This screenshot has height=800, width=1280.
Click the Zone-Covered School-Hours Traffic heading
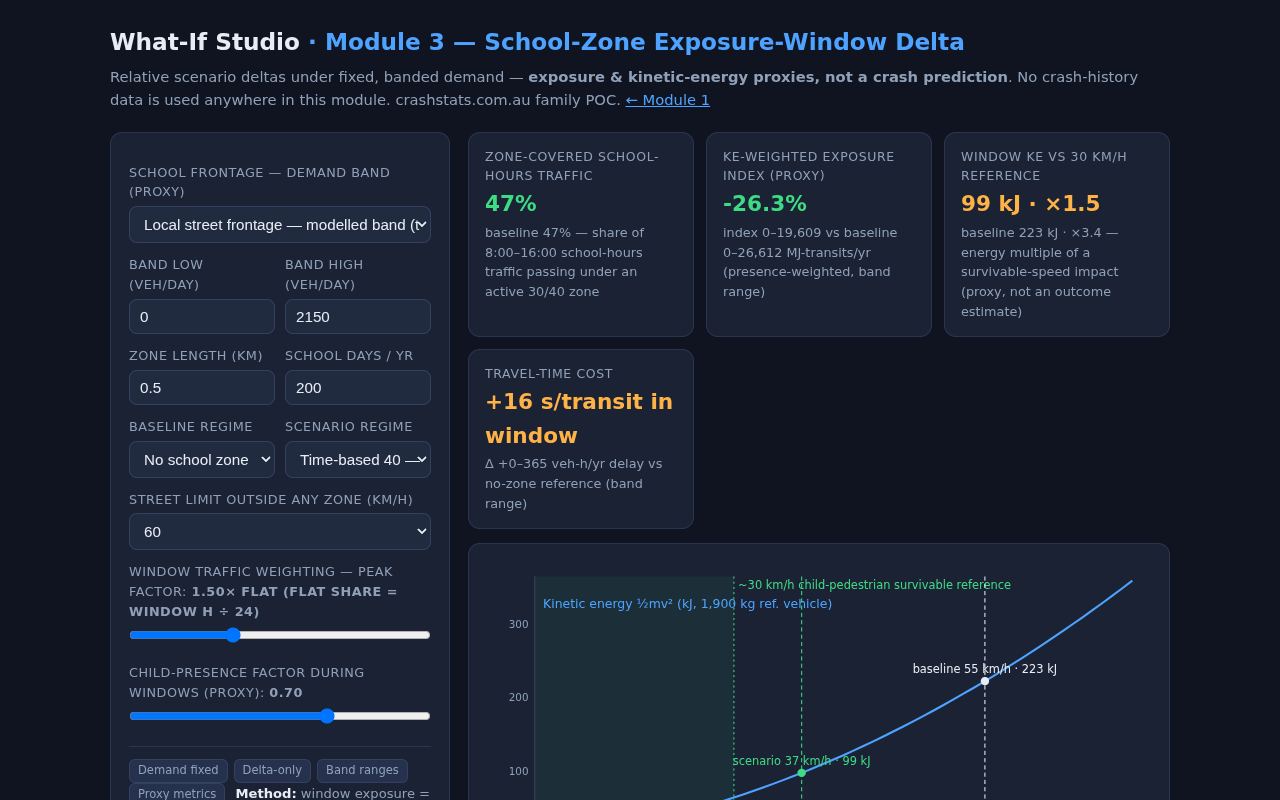click(572, 166)
